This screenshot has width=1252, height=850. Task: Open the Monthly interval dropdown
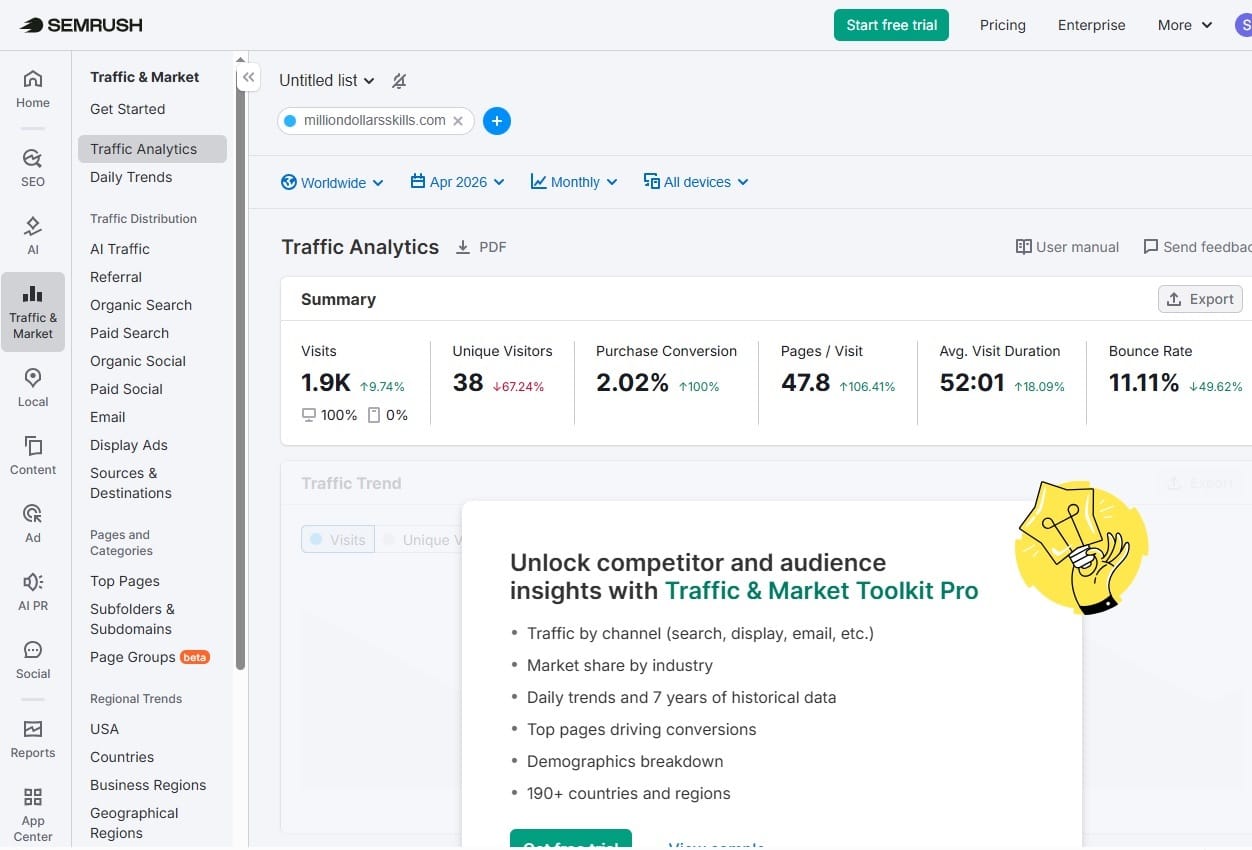pyautogui.click(x=574, y=182)
